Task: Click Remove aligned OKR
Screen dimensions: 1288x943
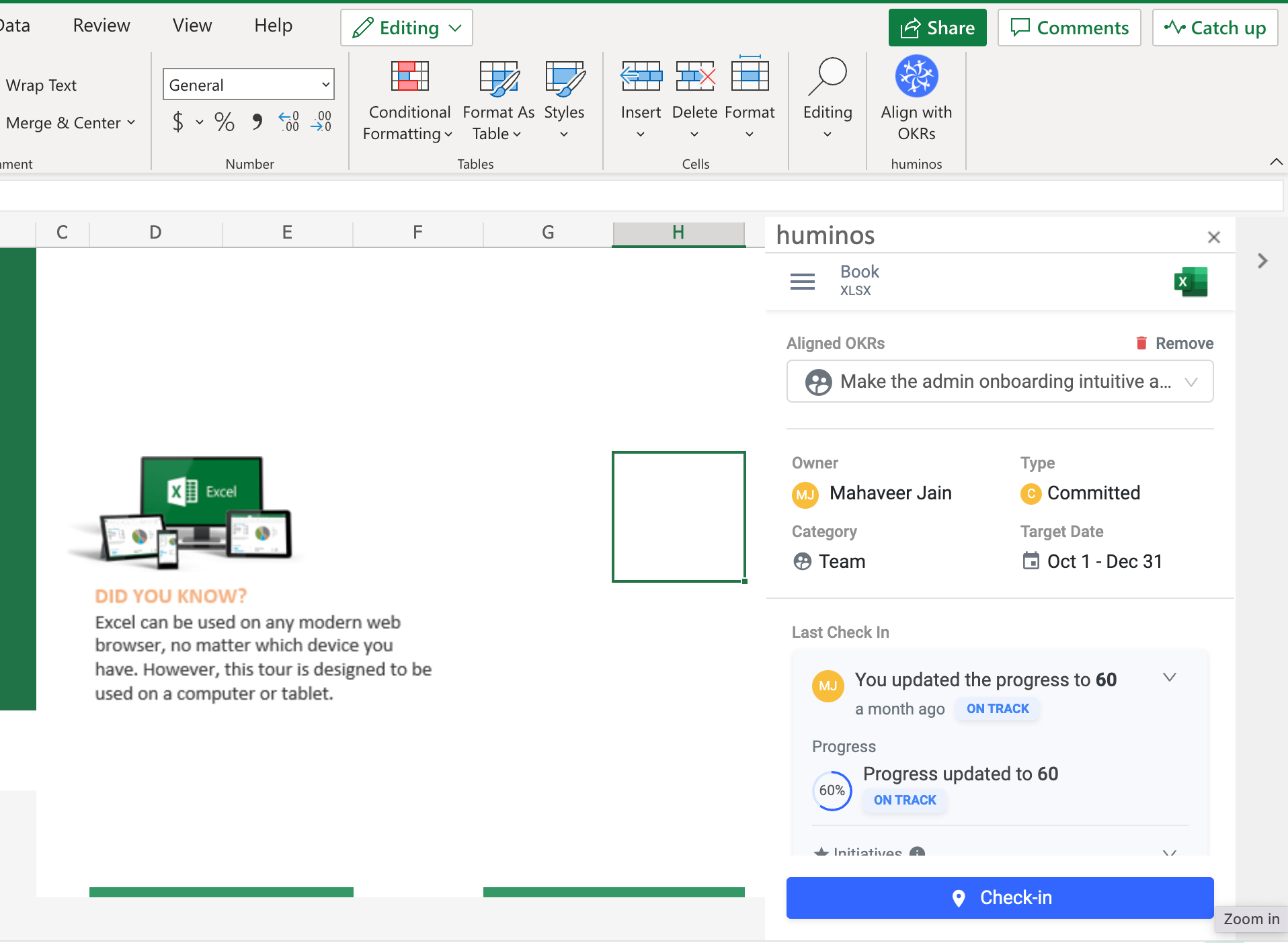Action: tap(1174, 343)
